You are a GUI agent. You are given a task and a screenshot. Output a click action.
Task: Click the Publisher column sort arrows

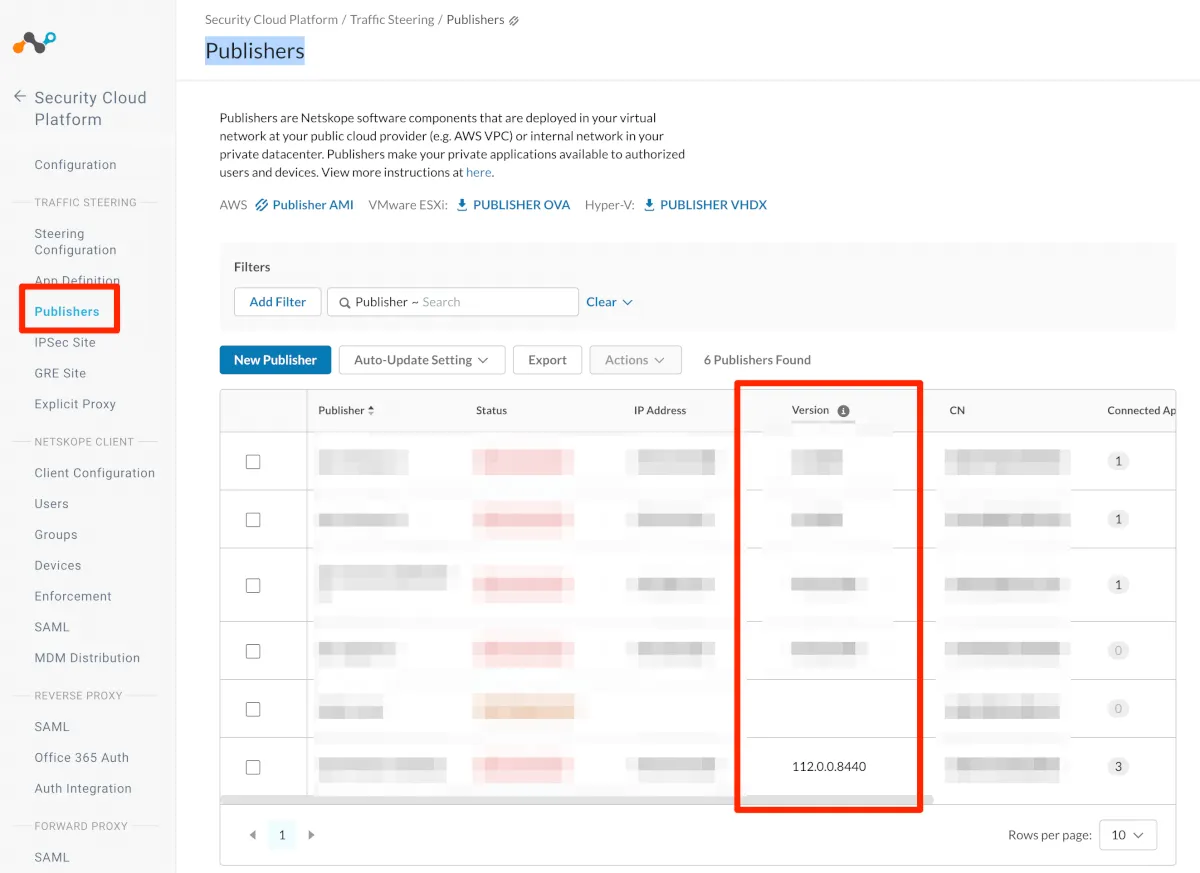[x=371, y=410]
